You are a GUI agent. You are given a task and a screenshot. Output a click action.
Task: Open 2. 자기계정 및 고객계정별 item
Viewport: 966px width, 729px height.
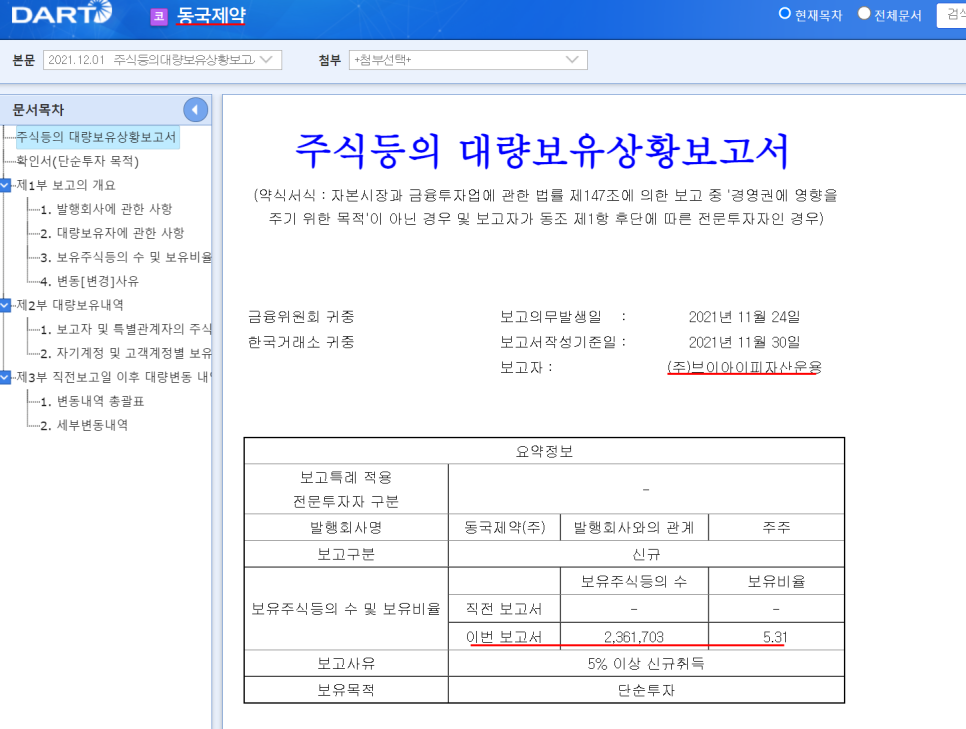126,353
